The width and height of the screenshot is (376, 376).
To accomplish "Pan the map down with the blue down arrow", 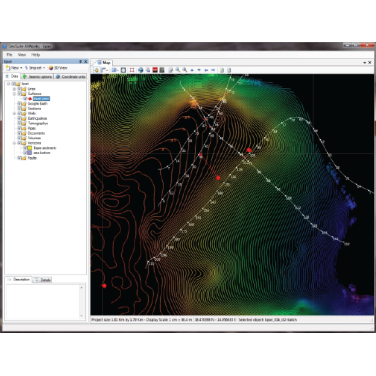I will point(199,70).
